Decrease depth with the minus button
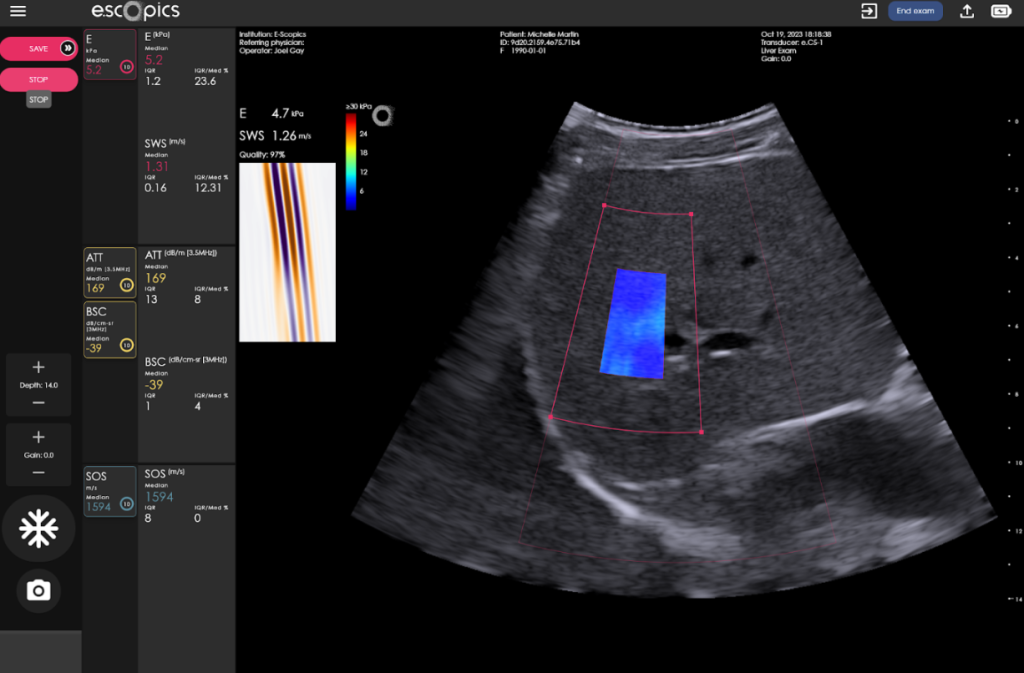The image size is (1024, 673). point(39,402)
